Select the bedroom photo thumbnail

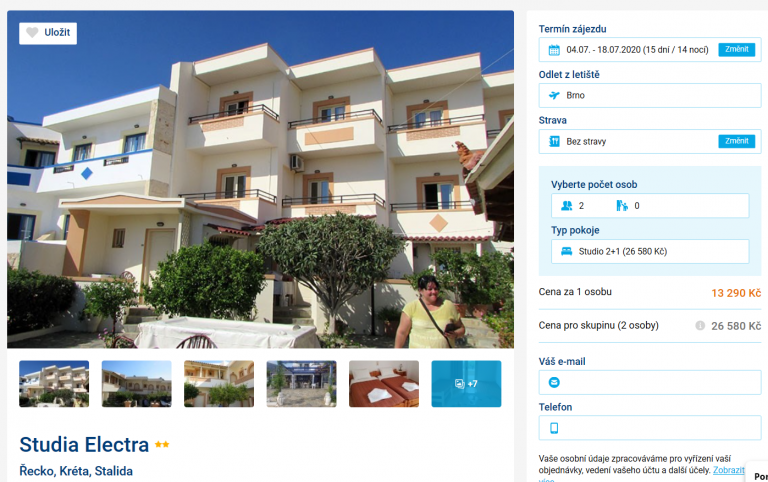[x=384, y=384]
